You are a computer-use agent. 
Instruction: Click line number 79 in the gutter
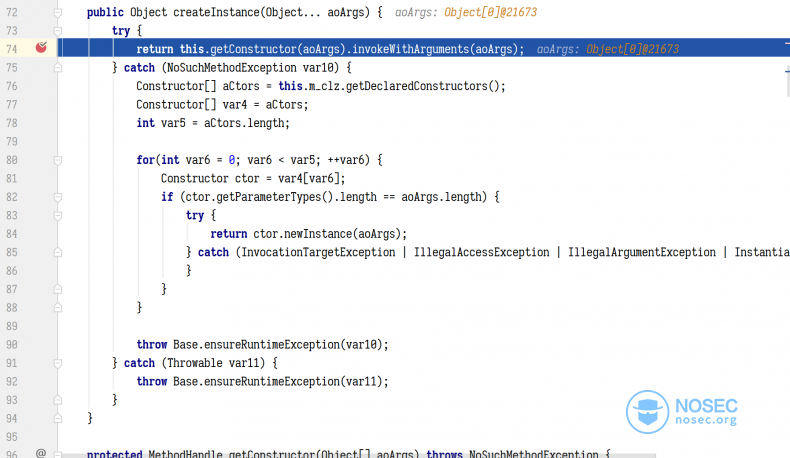pyautogui.click(x=12, y=142)
